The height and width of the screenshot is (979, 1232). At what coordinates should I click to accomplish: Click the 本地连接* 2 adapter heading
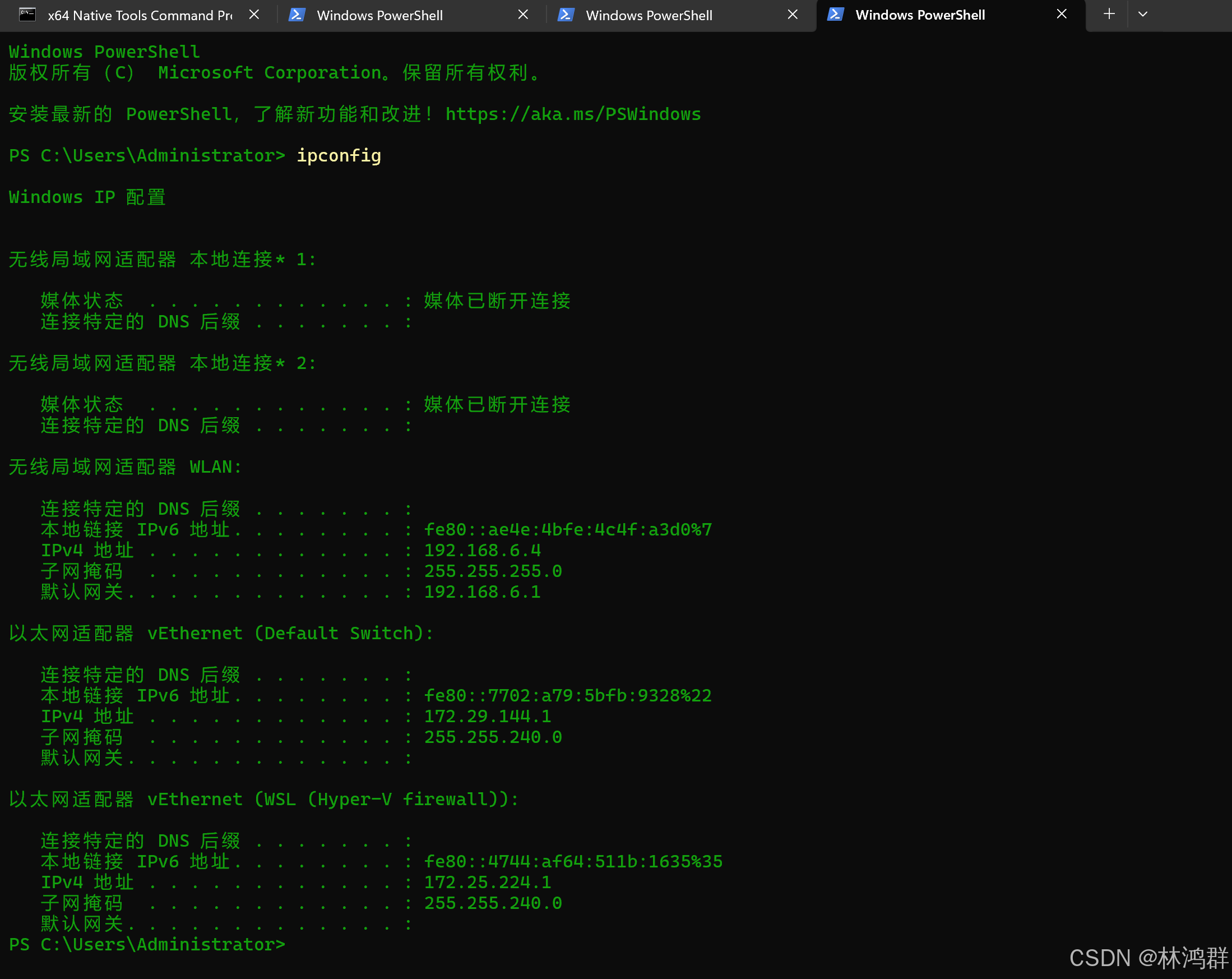pos(163,363)
